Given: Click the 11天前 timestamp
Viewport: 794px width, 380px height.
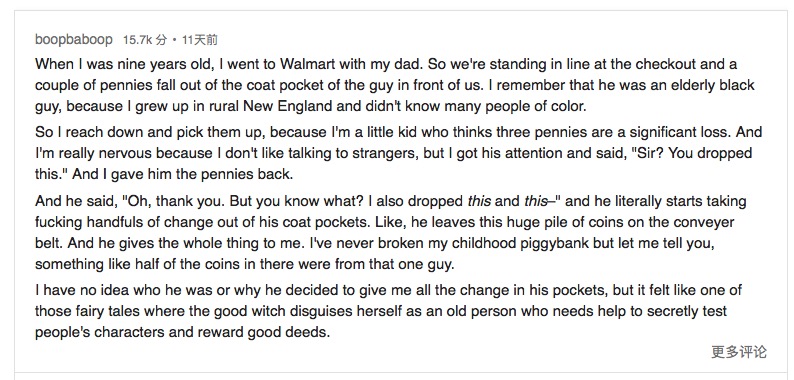Looking at the screenshot, I should pyautogui.click(x=200, y=40).
